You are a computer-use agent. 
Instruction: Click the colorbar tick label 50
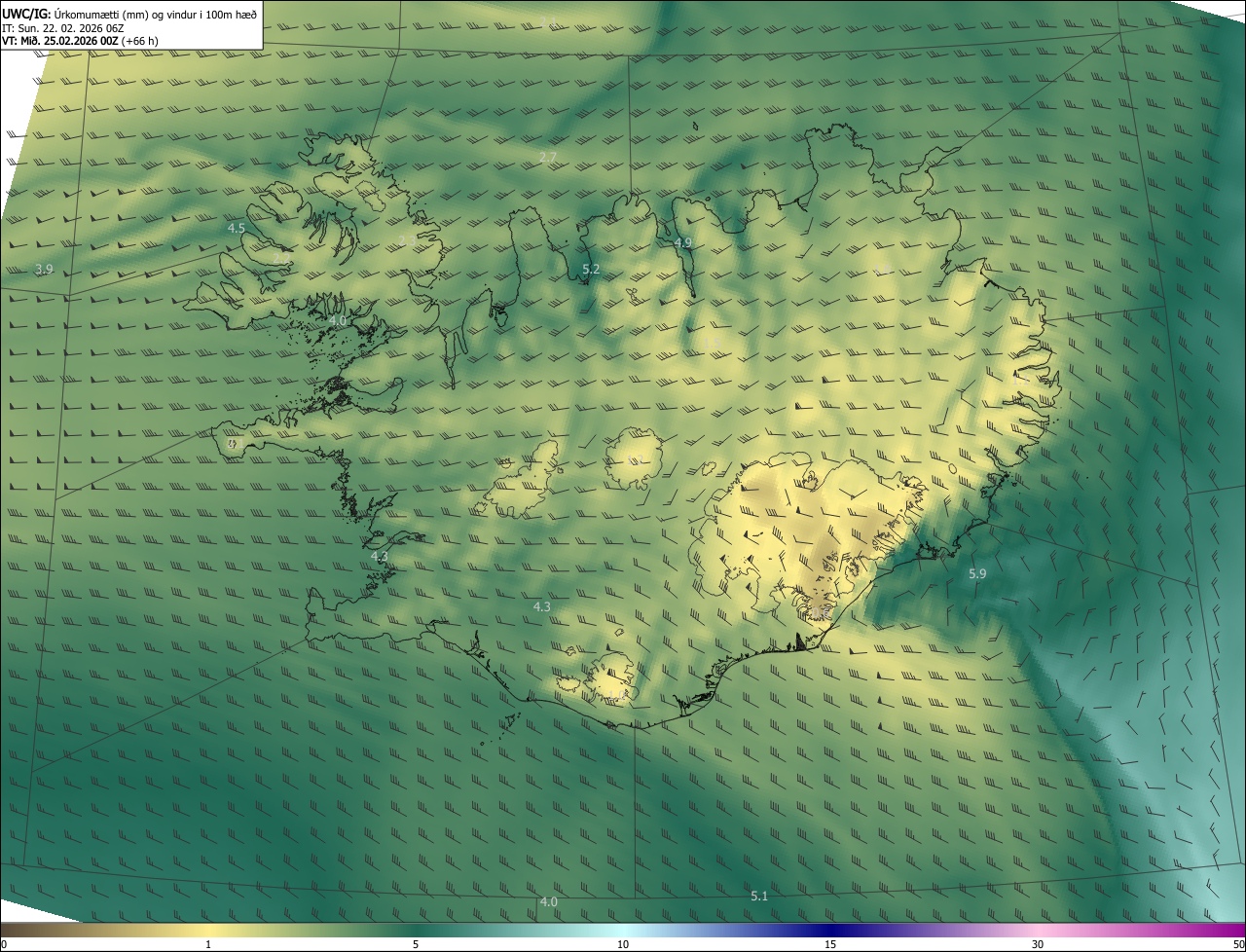point(1239,945)
